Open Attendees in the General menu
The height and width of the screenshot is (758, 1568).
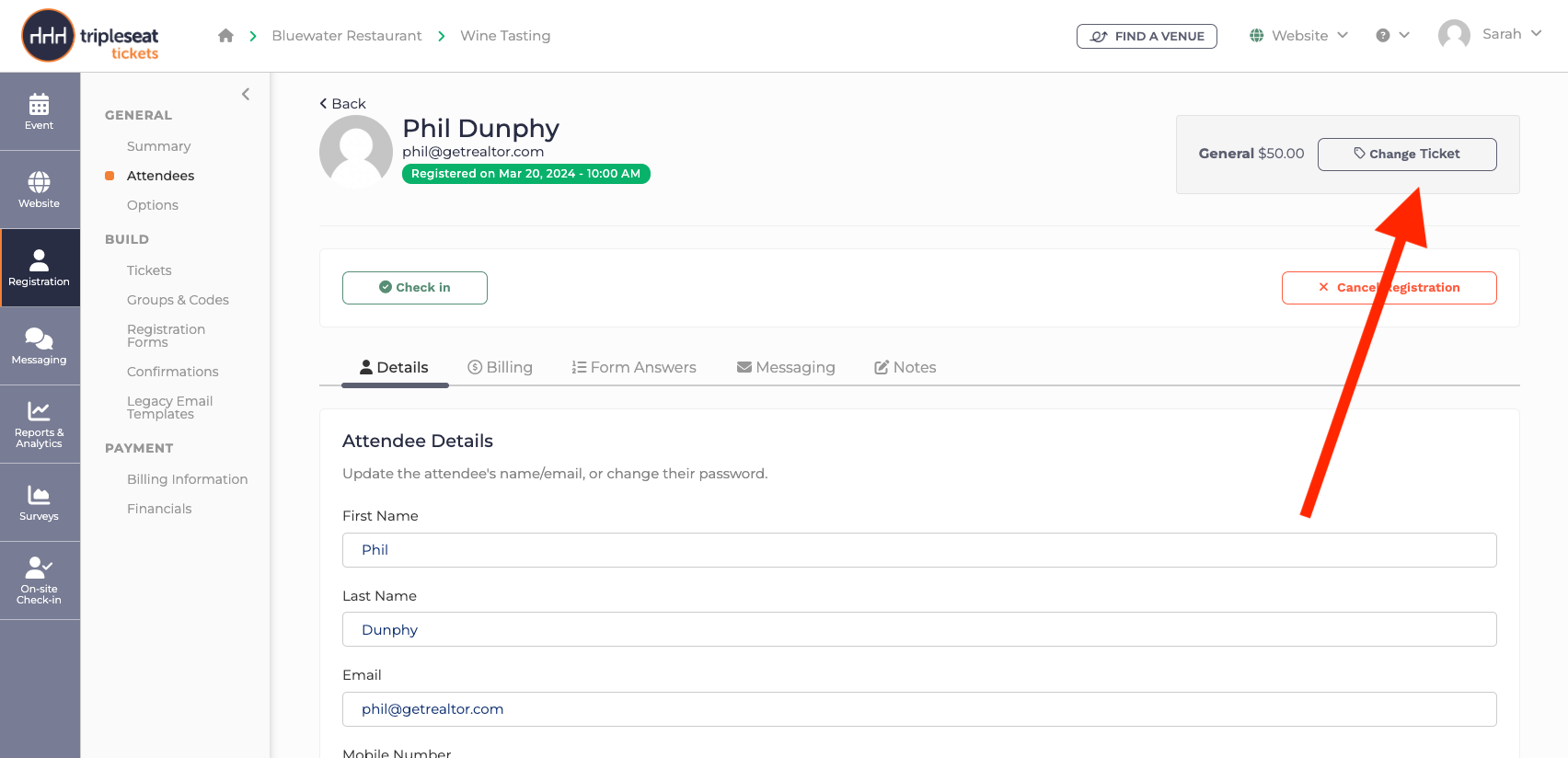pyautogui.click(x=161, y=176)
